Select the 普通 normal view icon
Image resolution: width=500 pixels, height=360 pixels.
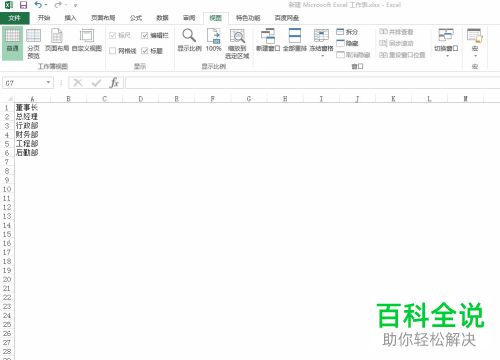pyautogui.click(x=12, y=44)
